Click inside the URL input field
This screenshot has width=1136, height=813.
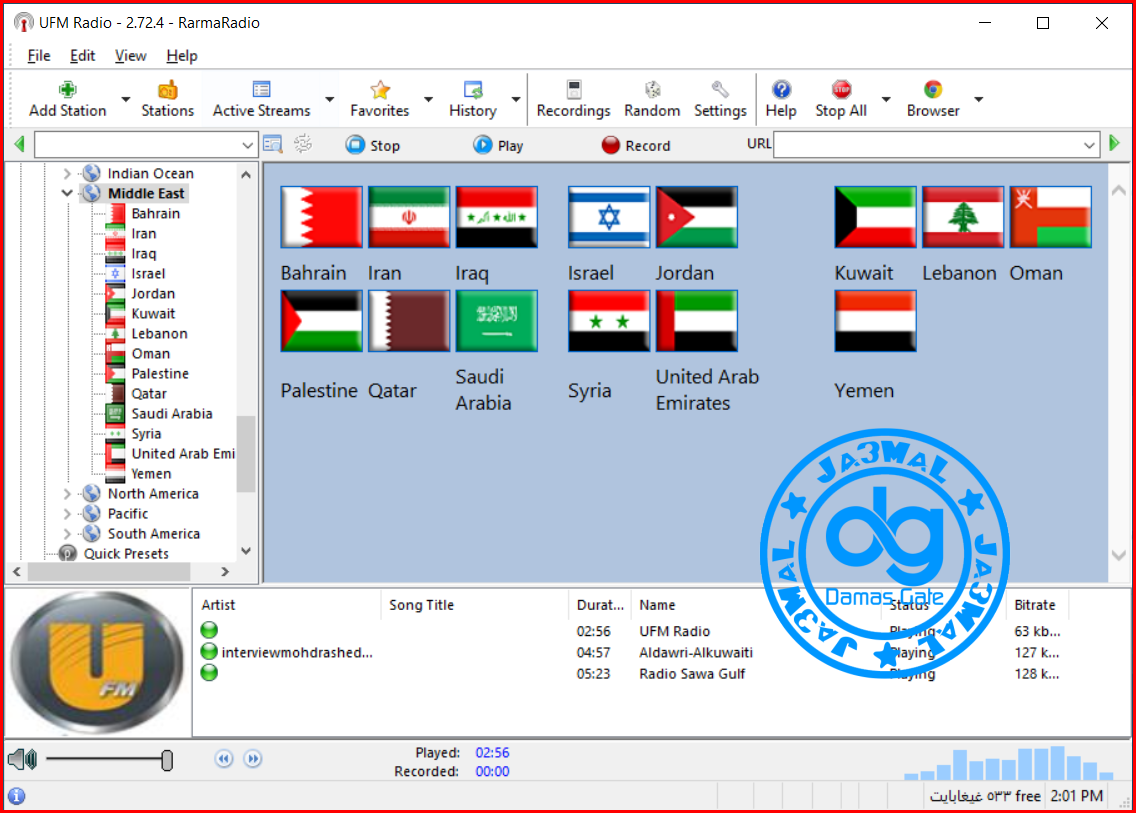[x=927, y=145]
